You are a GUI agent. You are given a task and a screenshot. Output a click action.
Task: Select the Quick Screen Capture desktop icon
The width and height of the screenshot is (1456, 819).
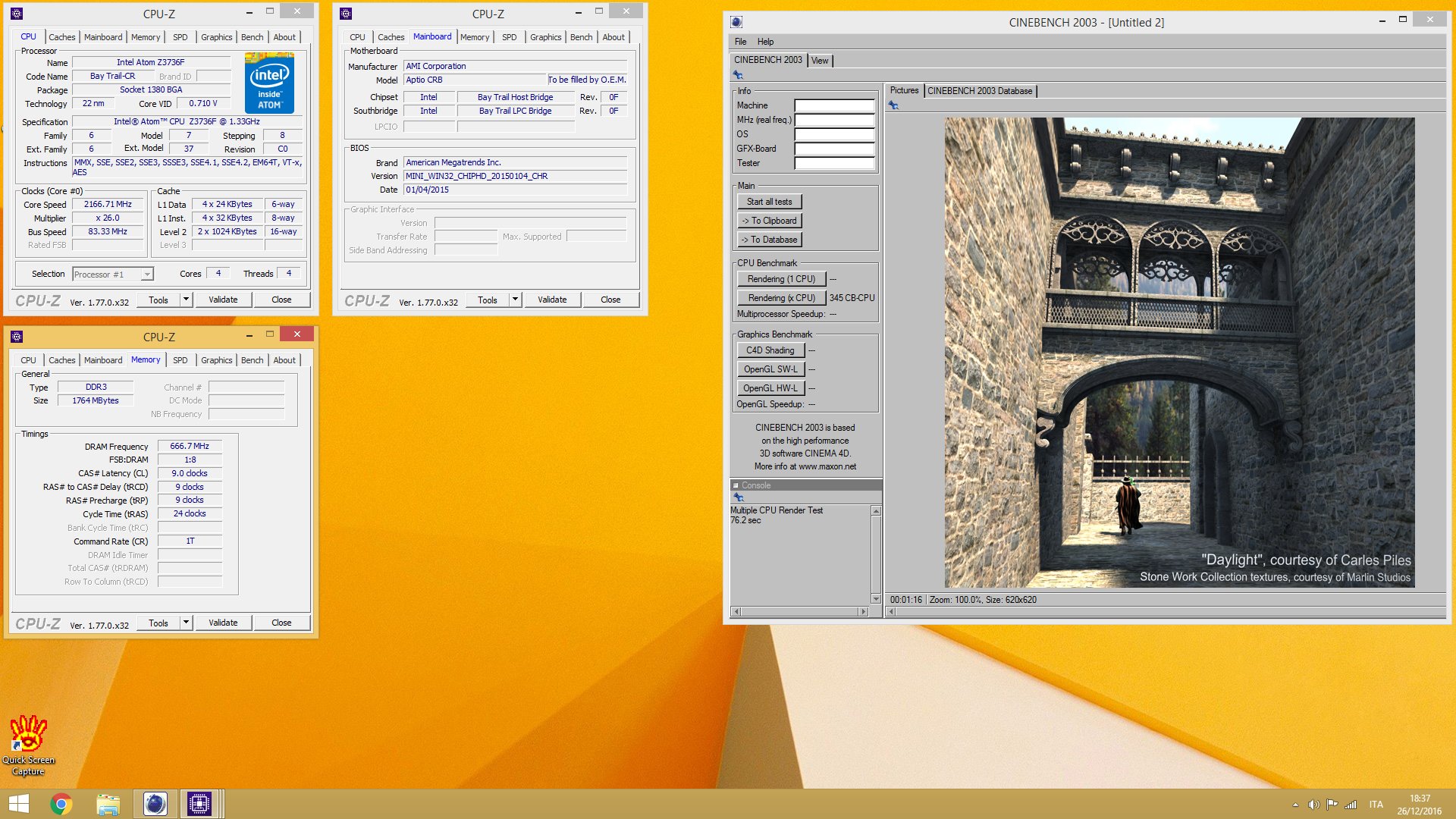click(x=28, y=745)
